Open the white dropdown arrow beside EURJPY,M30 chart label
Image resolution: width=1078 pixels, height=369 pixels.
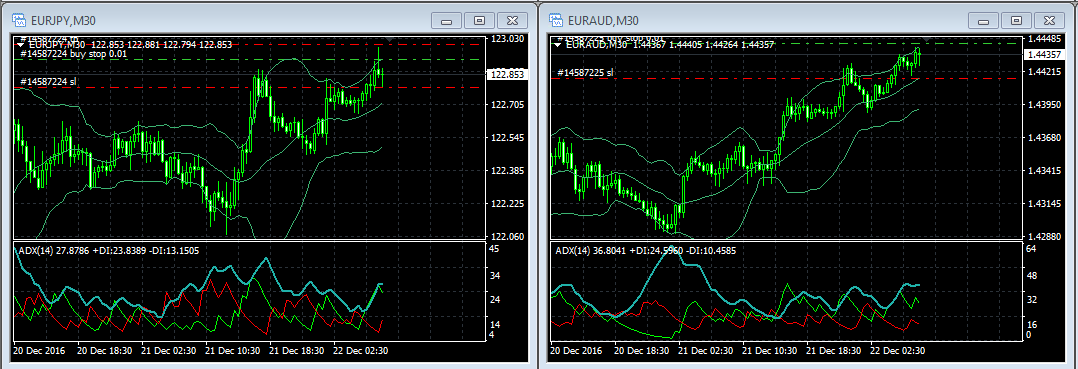(21, 44)
